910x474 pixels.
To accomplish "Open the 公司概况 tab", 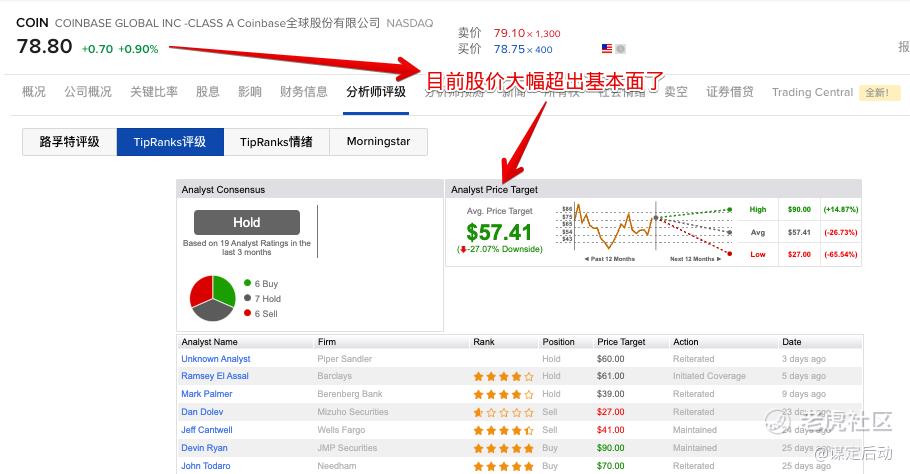I will pyautogui.click(x=88, y=92).
